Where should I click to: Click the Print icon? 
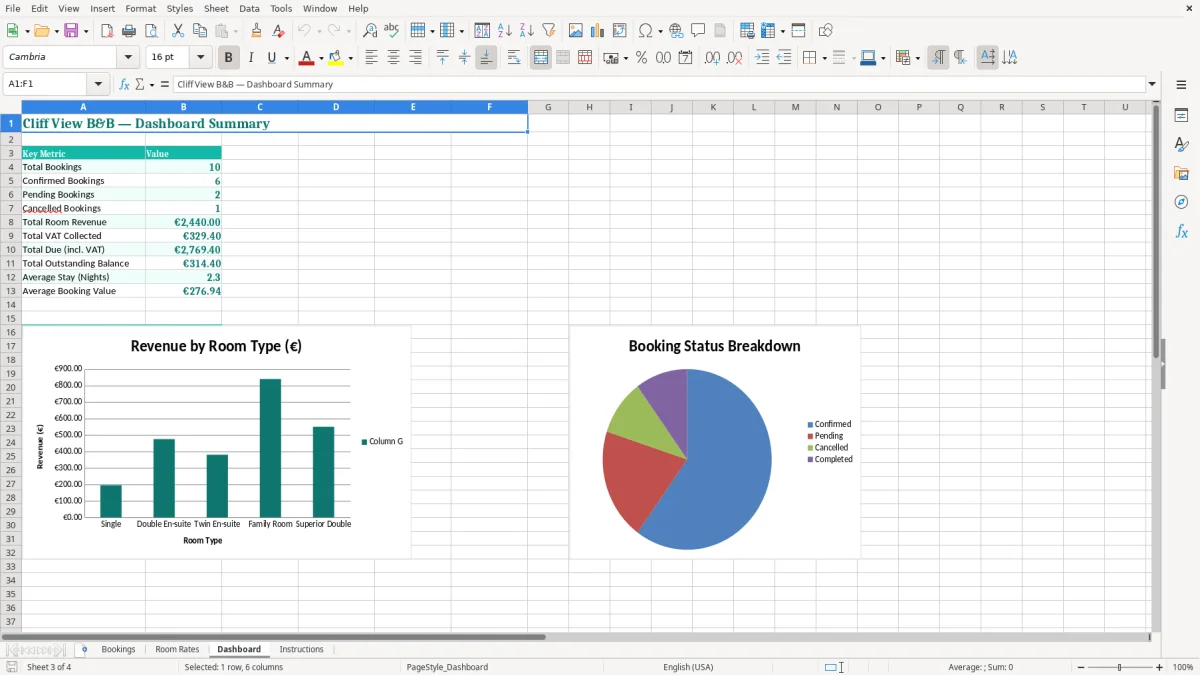coord(128,31)
